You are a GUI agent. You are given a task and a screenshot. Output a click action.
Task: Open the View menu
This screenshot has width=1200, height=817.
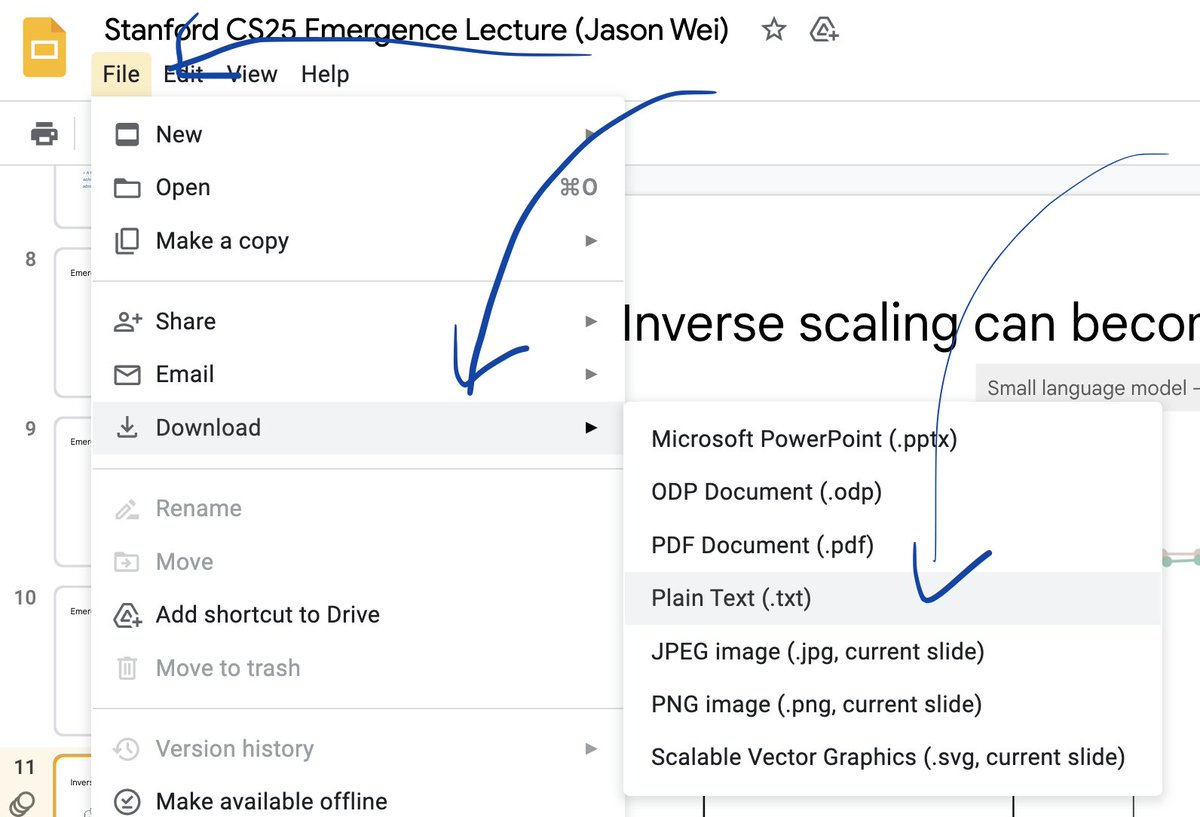point(252,73)
